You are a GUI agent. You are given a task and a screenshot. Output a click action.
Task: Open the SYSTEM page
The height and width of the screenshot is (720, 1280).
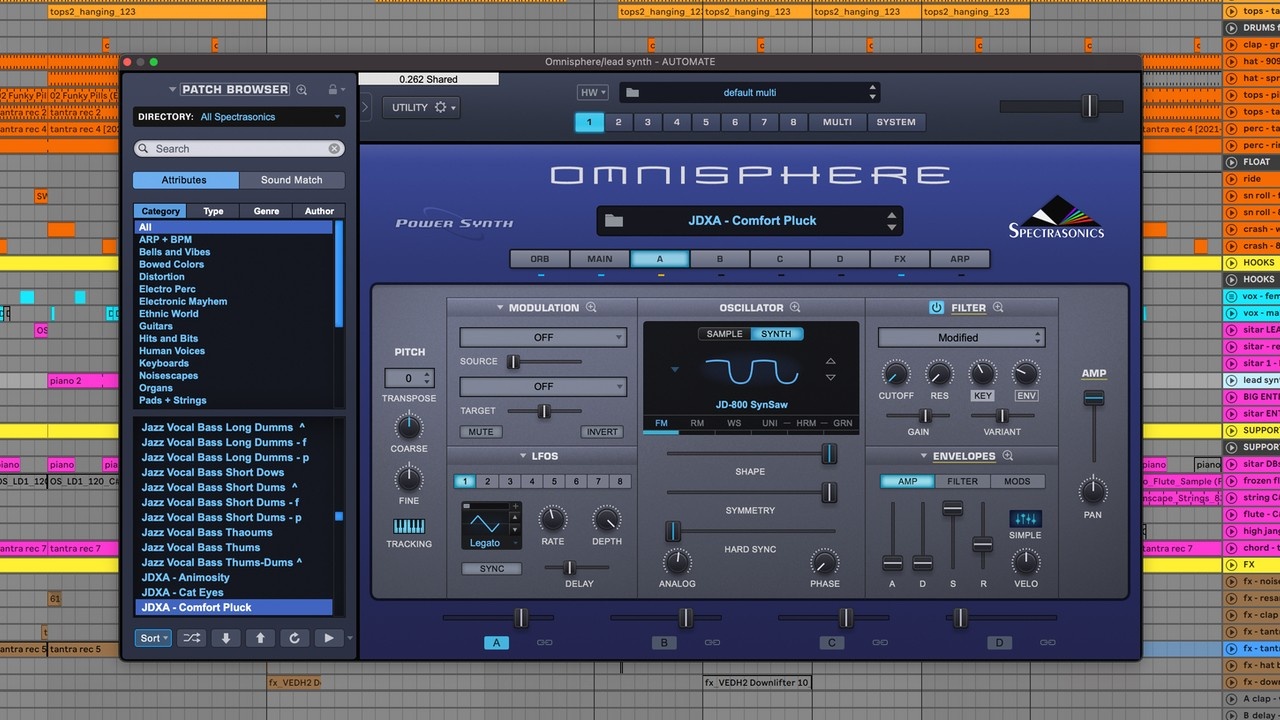pyautogui.click(x=896, y=122)
